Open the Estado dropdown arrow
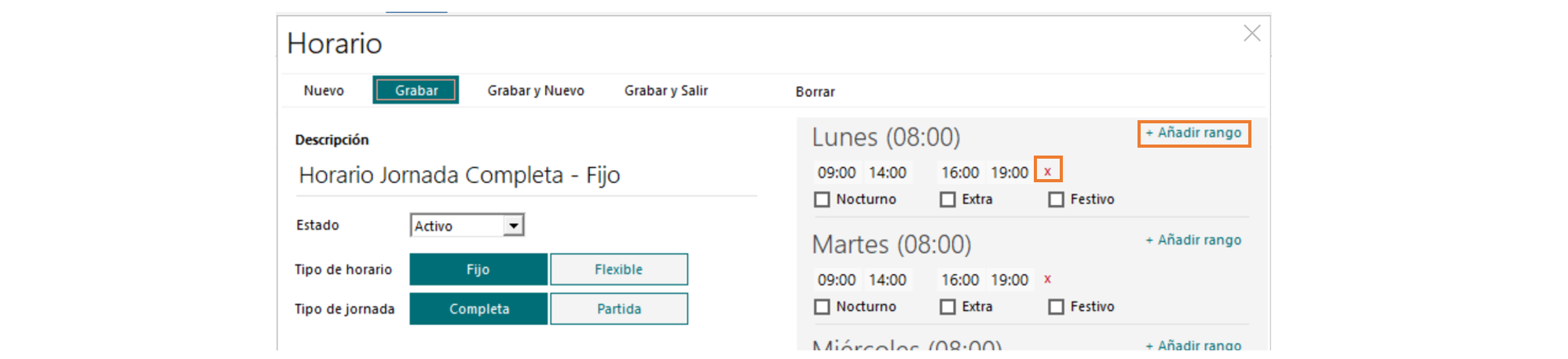The image size is (1568, 359). (x=513, y=225)
